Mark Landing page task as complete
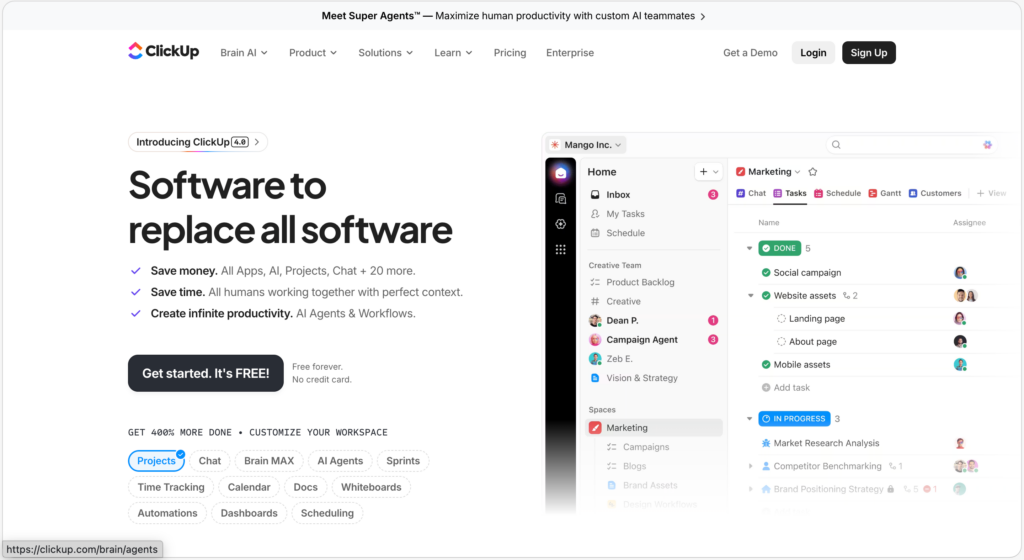 click(x=781, y=319)
